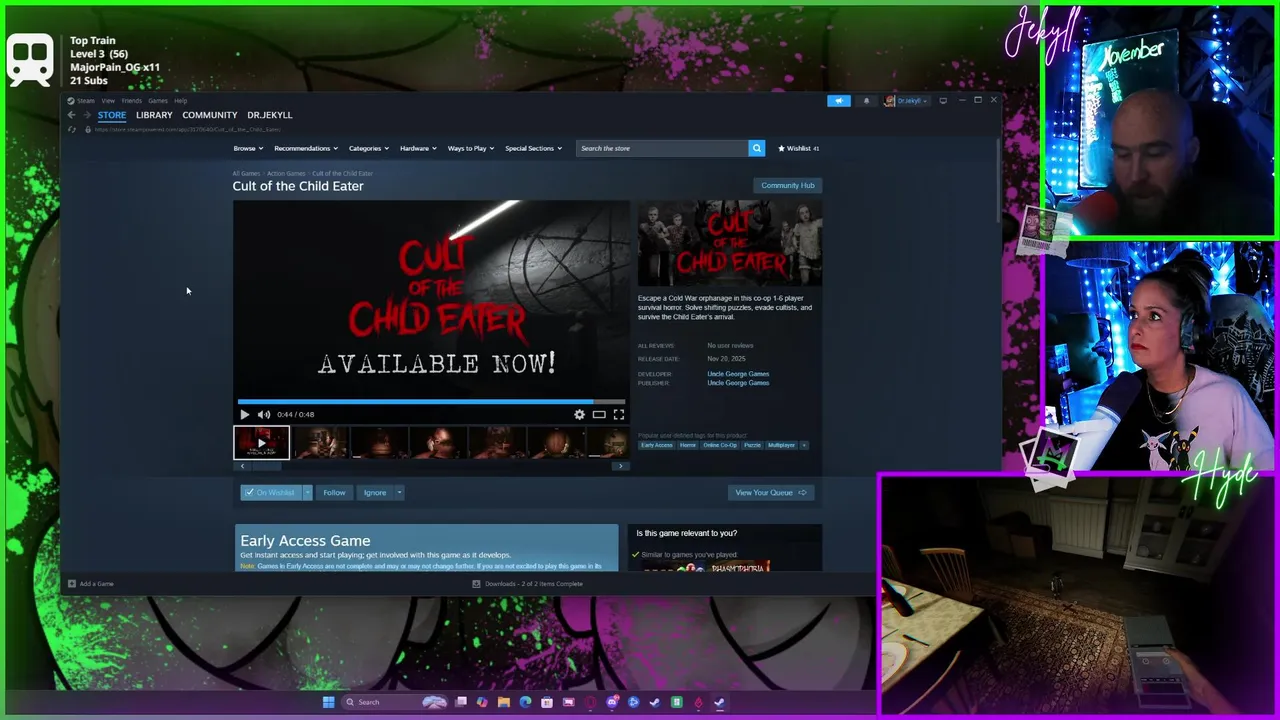Expand the Ignore options dropdown arrow
This screenshot has width=1280, height=720.
coord(399,492)
